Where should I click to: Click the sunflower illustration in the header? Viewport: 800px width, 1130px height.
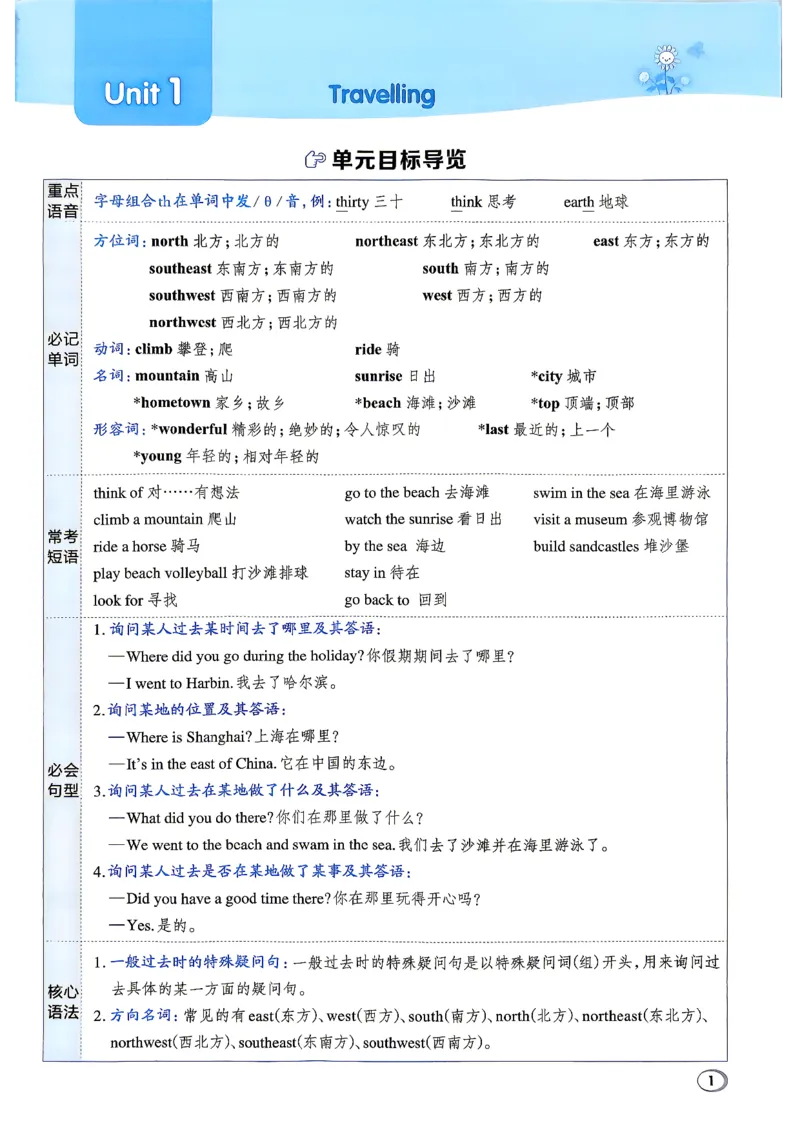tap(667, 68)
